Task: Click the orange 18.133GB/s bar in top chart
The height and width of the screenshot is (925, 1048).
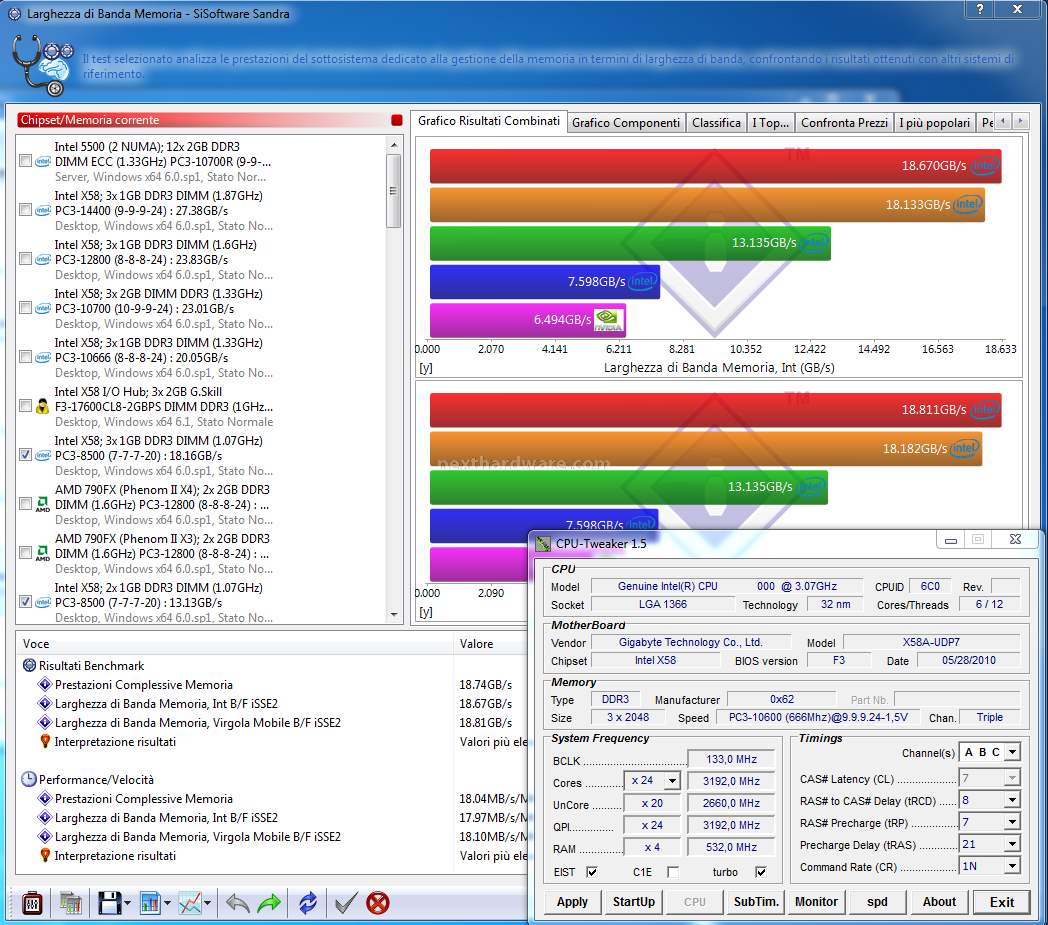Action: pos(707,205)
